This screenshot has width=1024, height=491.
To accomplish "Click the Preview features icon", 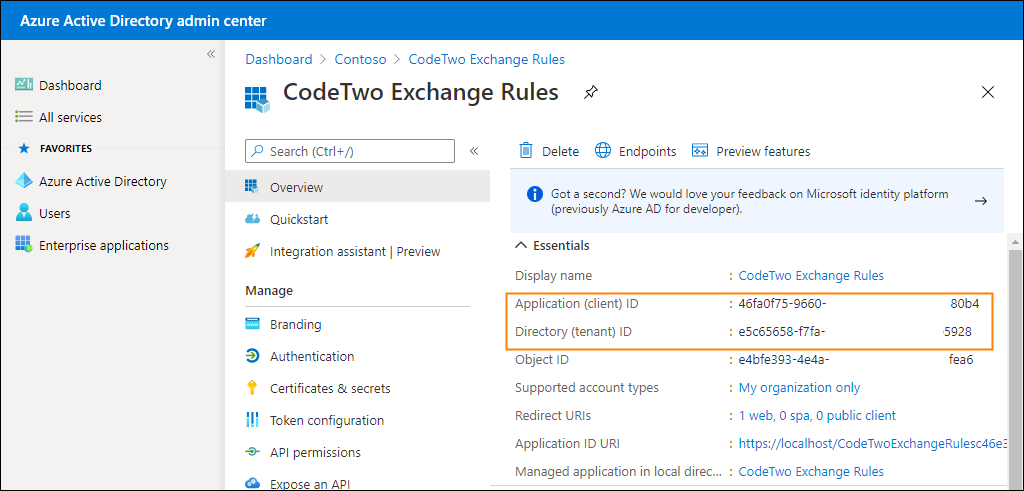I will click(700, 151).
